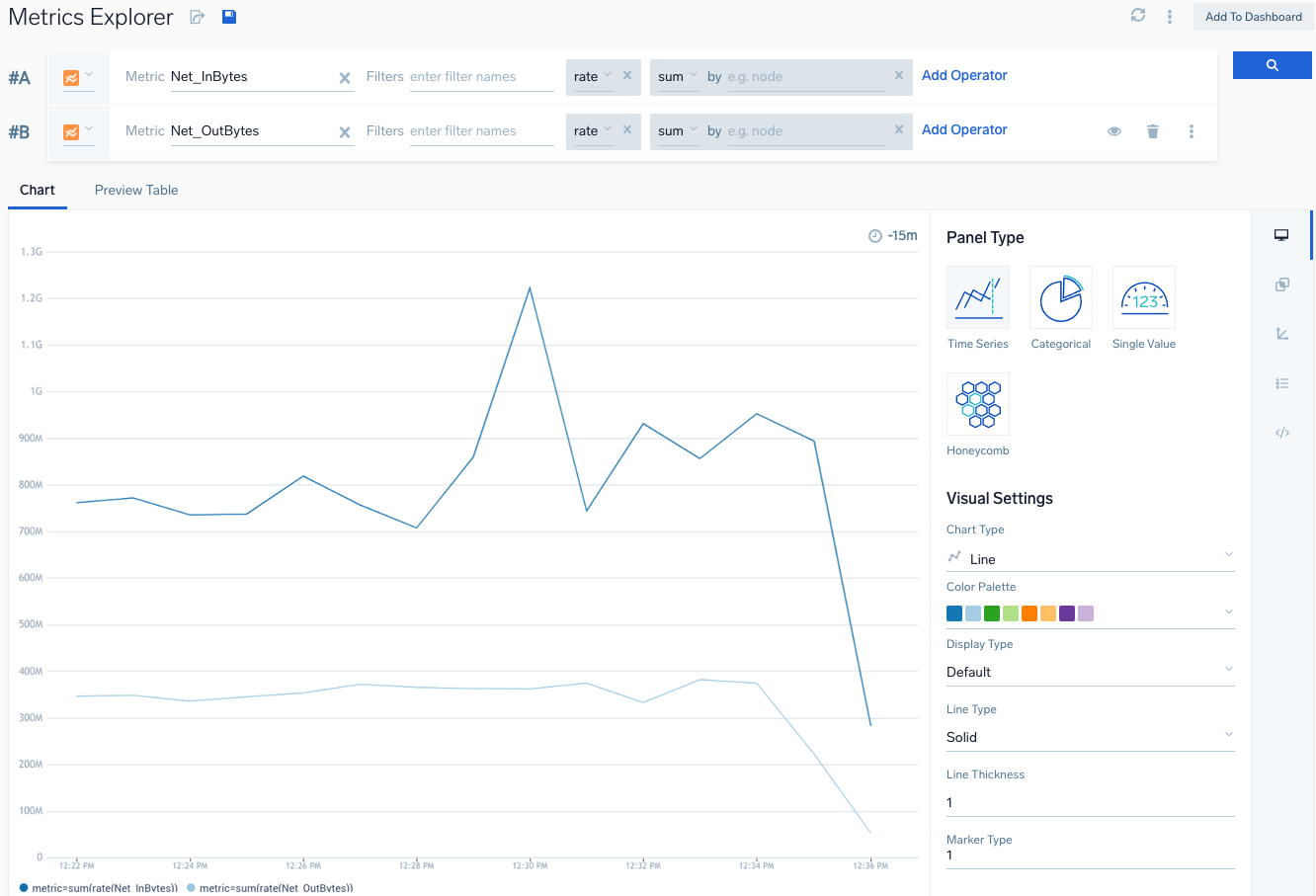Delete query #B with the trash icon
The width and height of the screenshot is (1316, 896).
tap(1152, 131)
